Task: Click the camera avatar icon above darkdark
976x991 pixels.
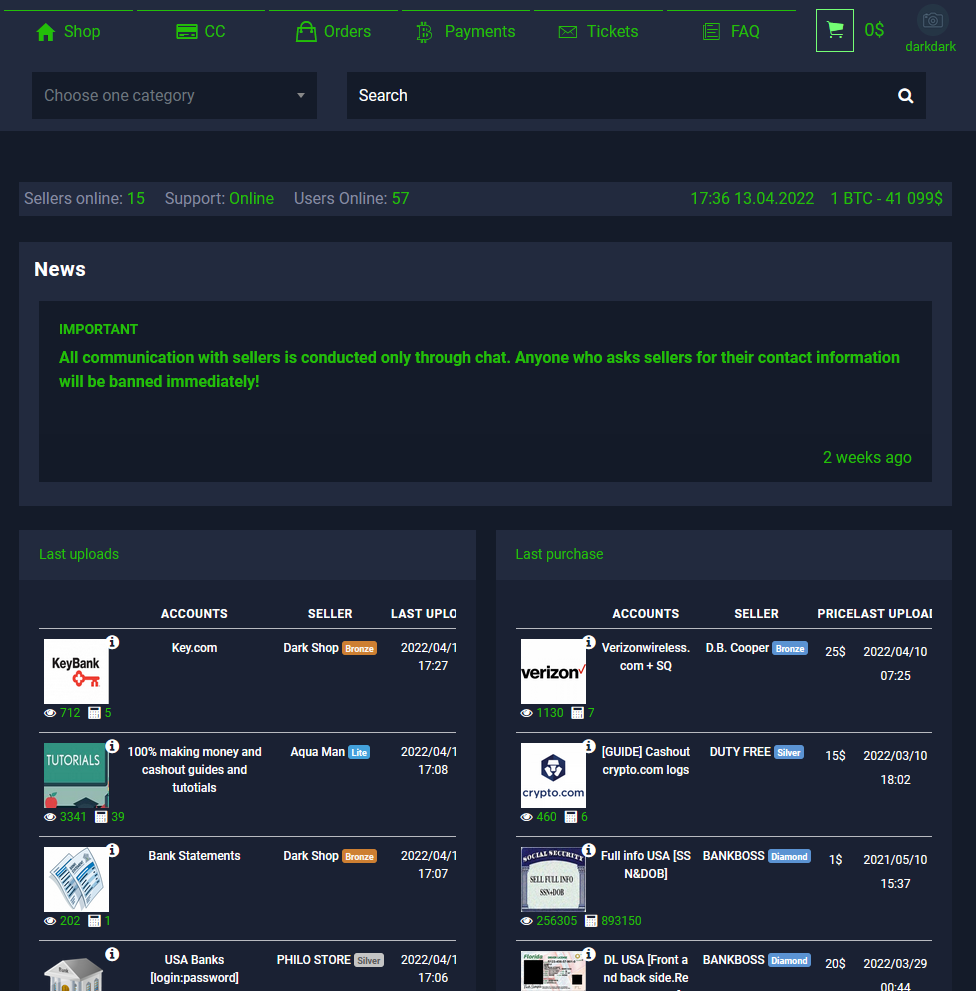Action: [931, 20]
